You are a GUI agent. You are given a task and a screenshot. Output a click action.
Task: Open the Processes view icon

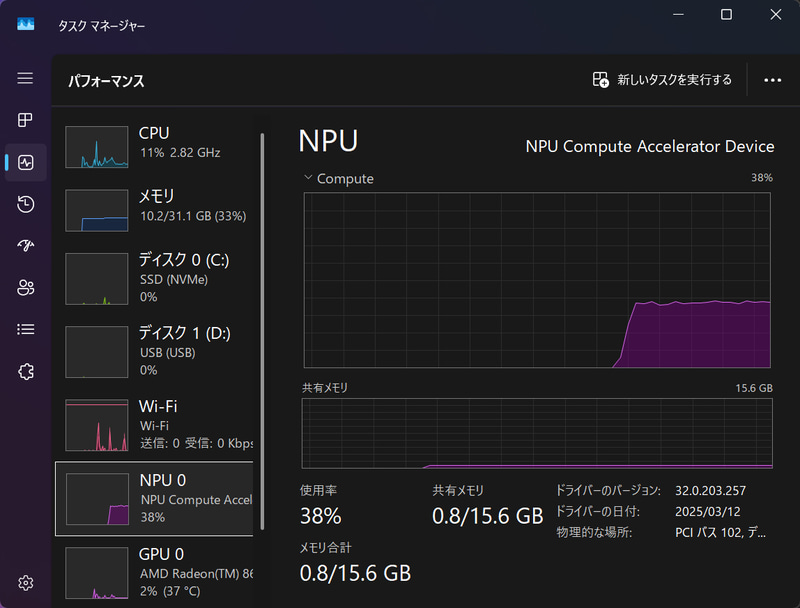[x=25, y=120]
